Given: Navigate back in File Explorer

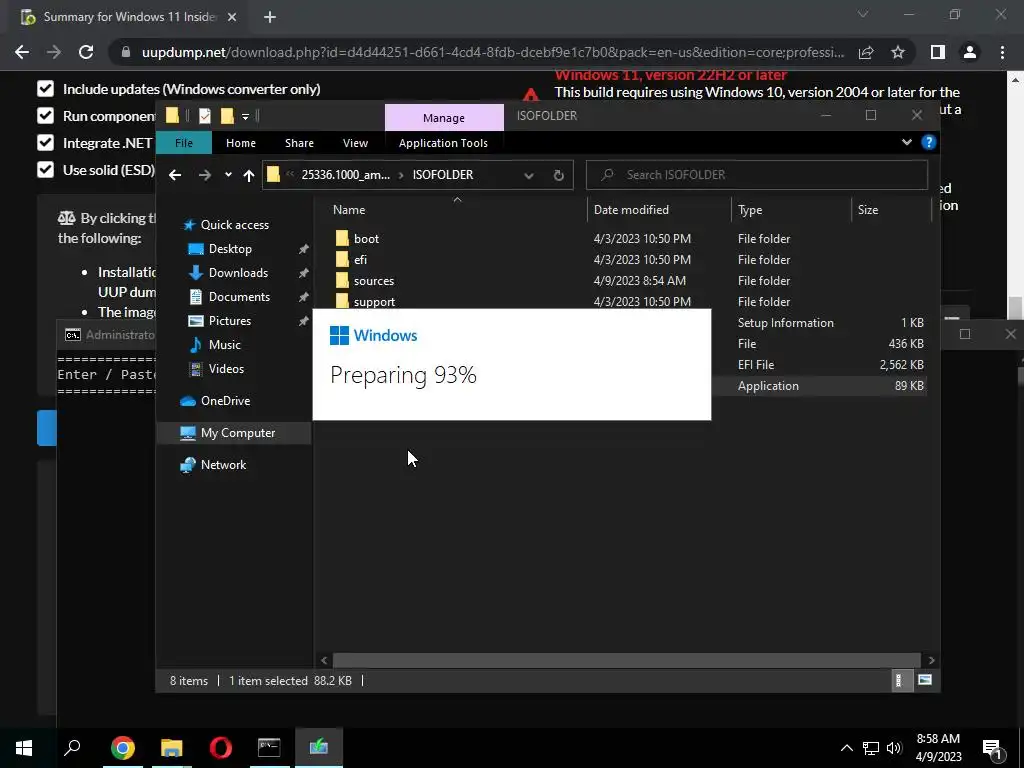Looking at the screenshot, I should coord(175,175).
